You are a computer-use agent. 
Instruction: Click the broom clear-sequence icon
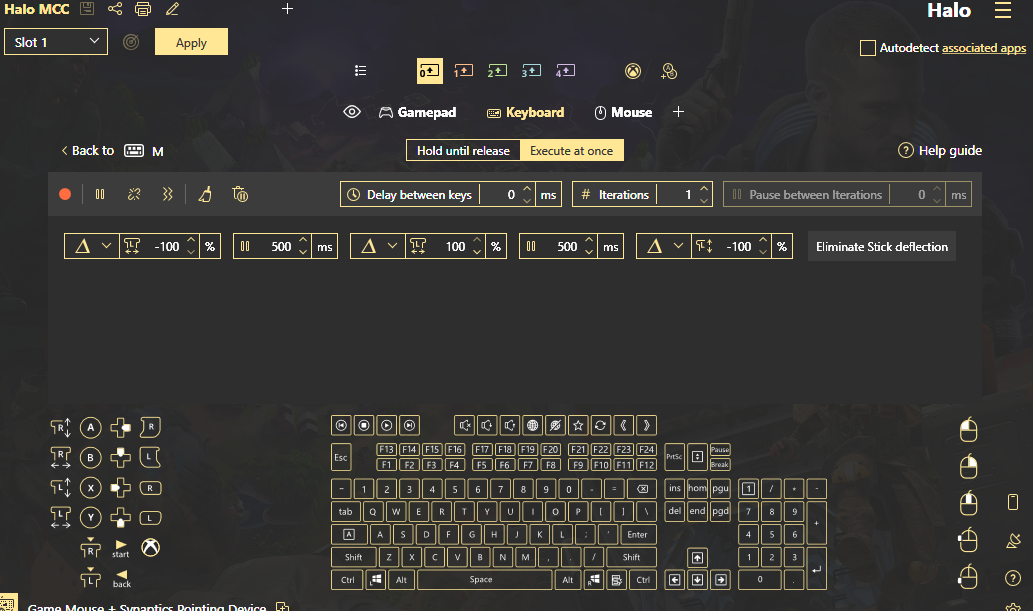[205, 195]
